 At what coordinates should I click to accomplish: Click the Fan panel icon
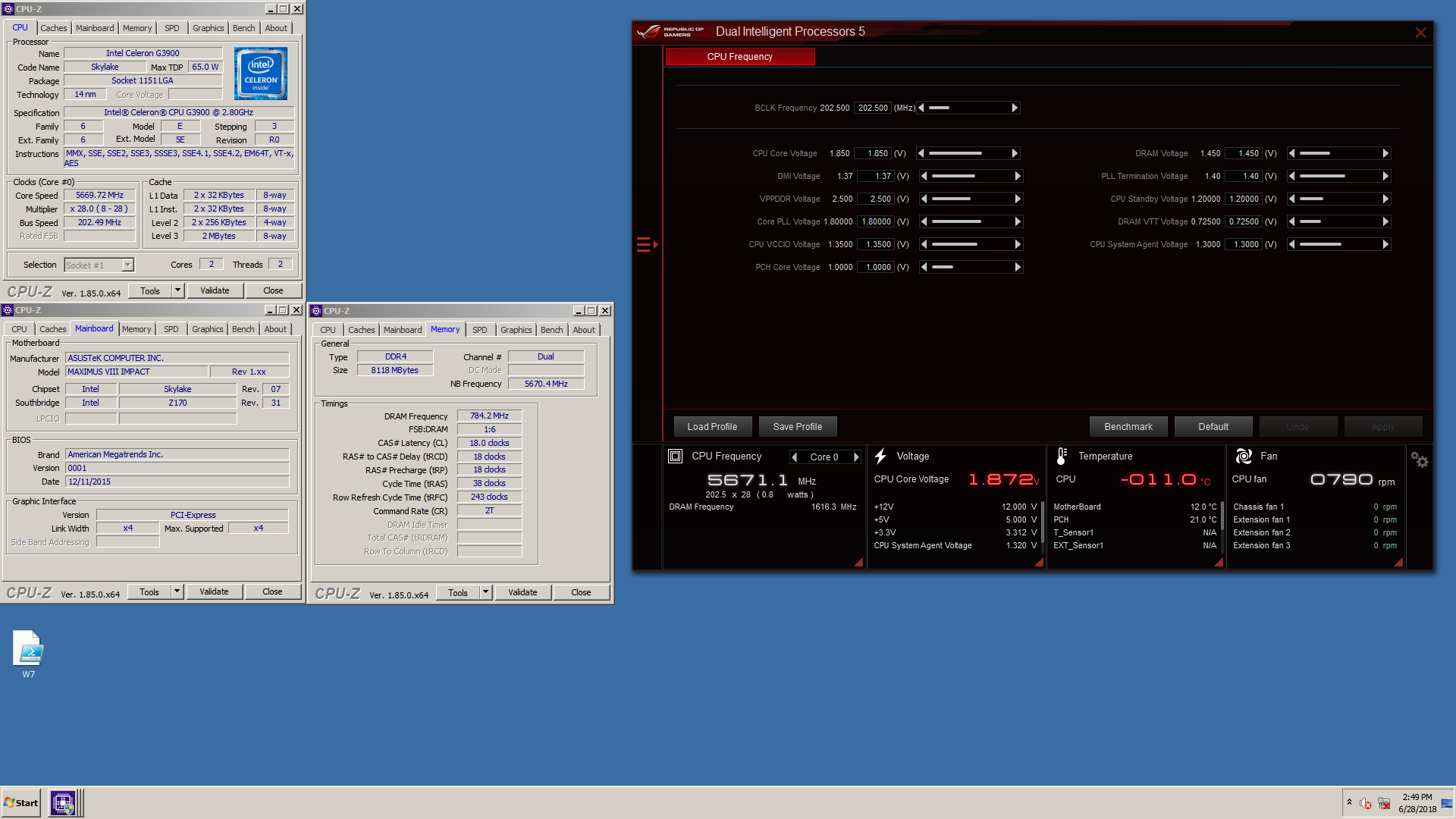(1244, 456)
